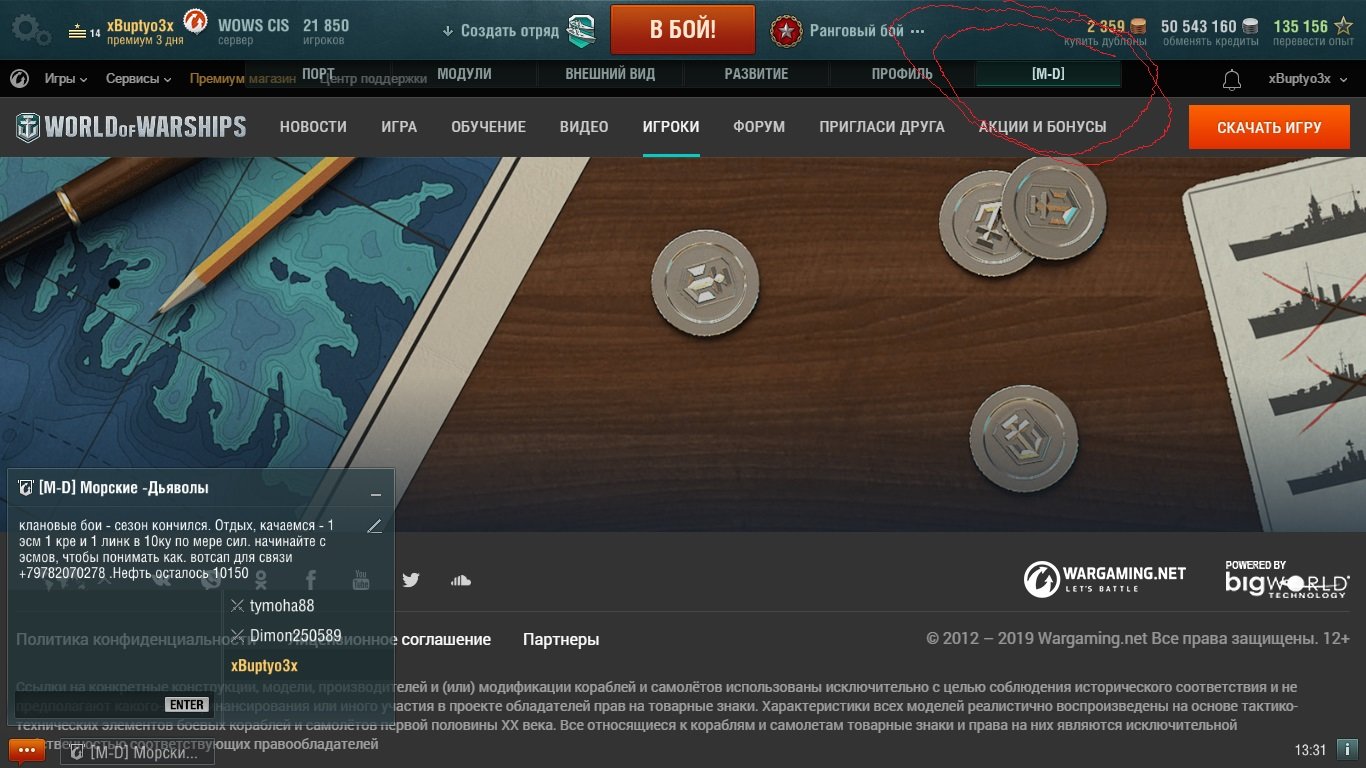Click the pencil icon to edit clan message
The image size is (1366, 768).
pos(375,526)
